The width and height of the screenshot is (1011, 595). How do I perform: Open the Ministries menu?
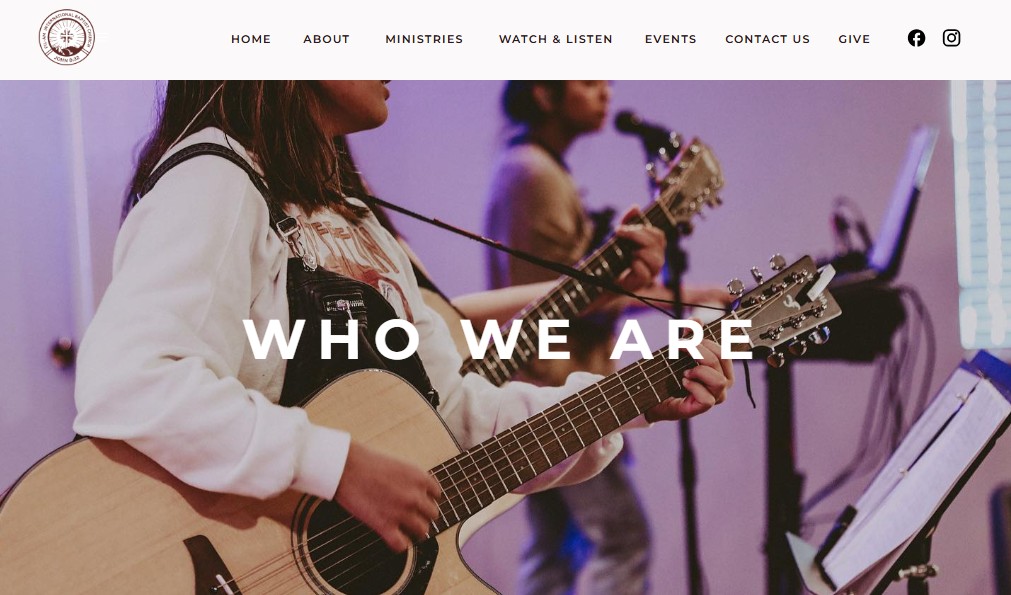point(424,39)
